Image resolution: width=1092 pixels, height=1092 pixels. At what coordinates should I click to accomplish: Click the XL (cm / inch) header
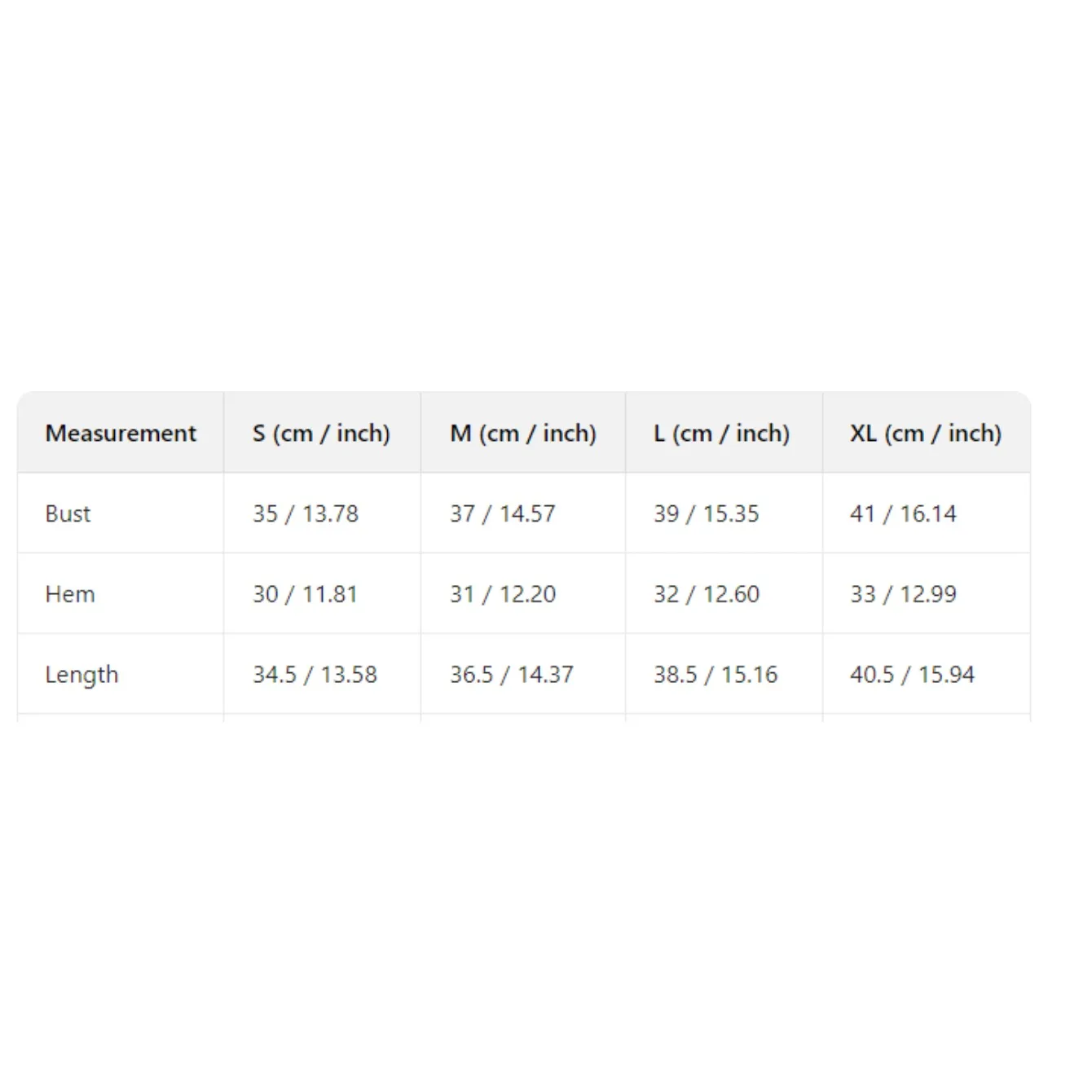925,433
